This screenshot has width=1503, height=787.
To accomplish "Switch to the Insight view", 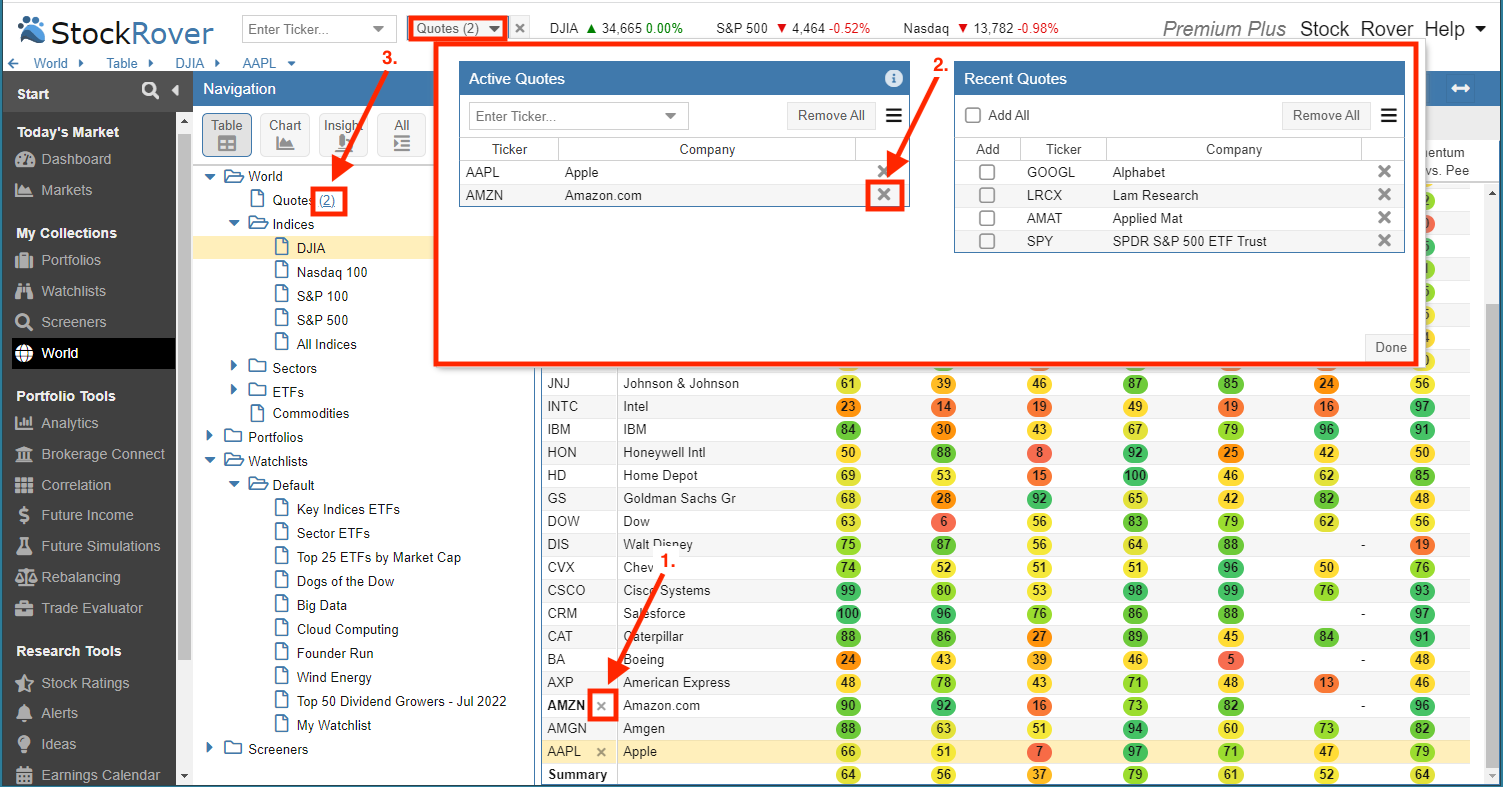I will [343, 135].
